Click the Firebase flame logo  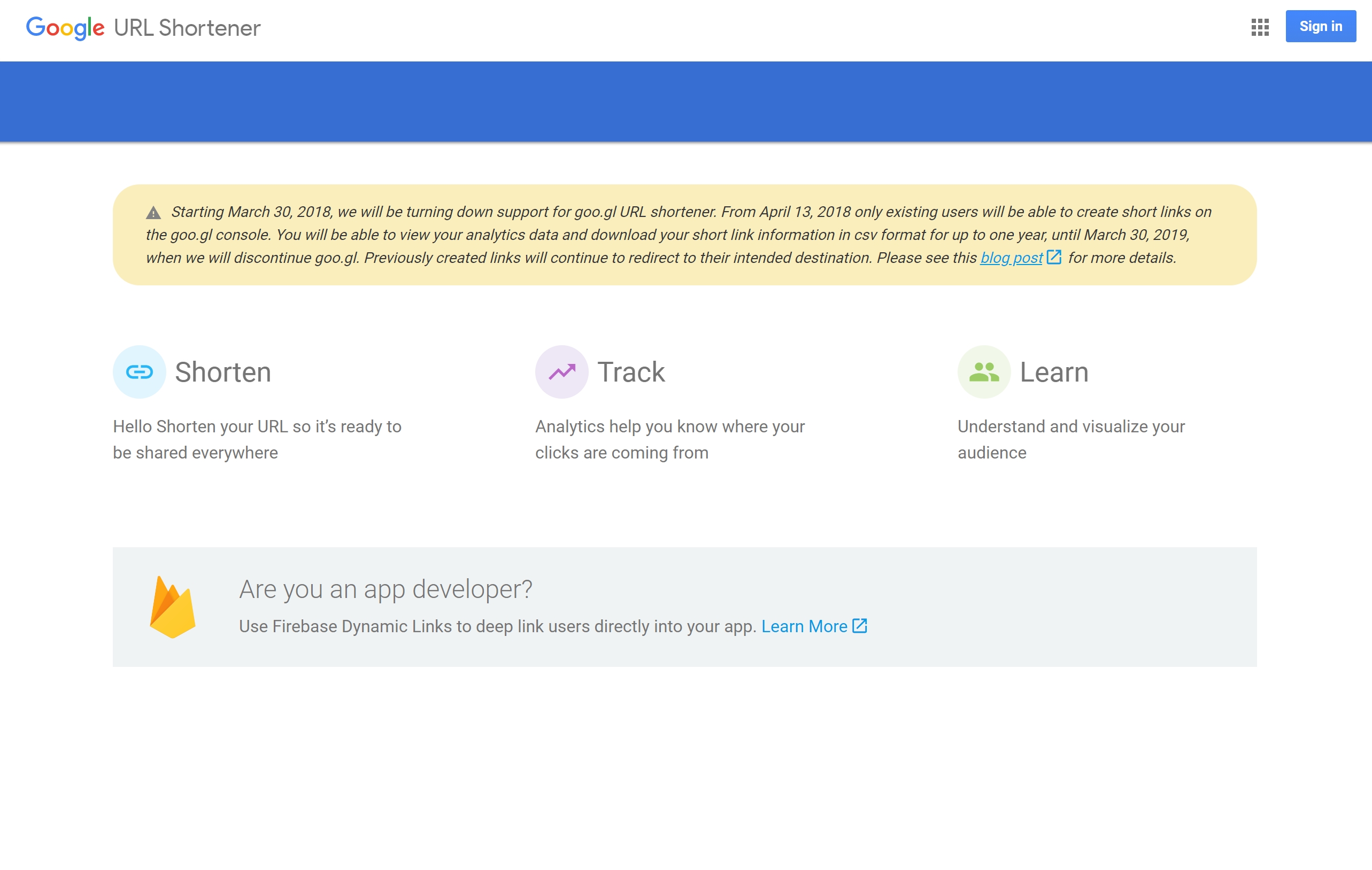click(172, 607)
